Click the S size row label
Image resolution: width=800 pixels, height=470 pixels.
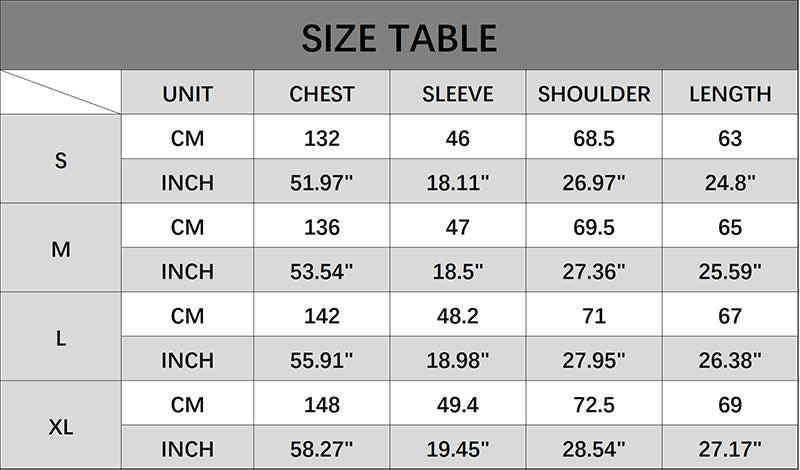tap(61, 160)
